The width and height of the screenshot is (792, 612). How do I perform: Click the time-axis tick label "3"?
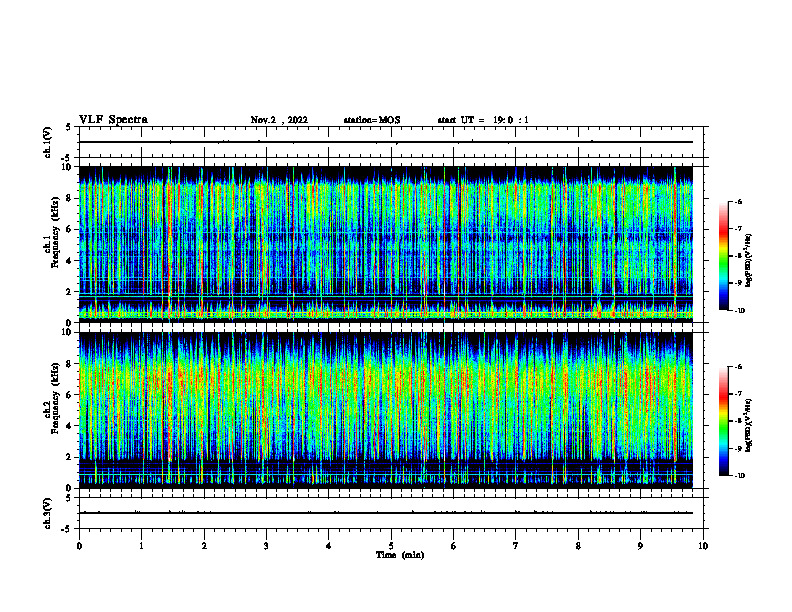point(266,546)
